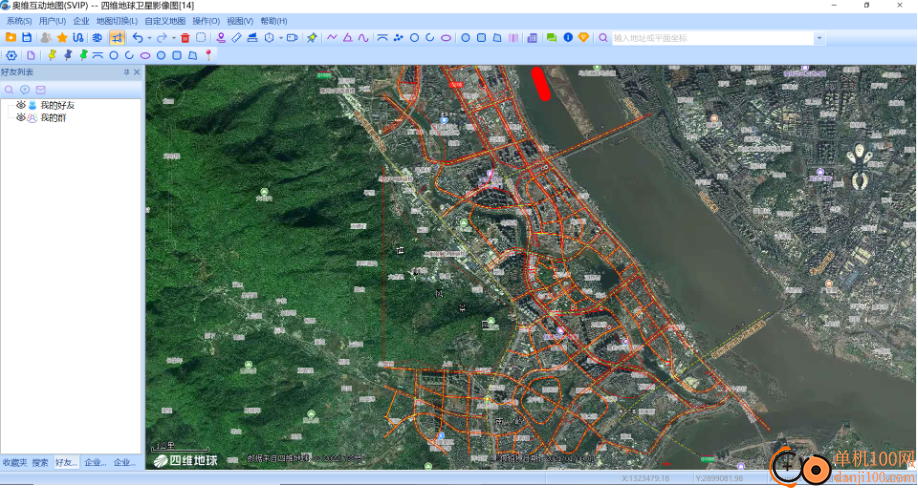Viewport: 918px width, 488px height.
Task: Click the search magnifier in friends panel
Action: pos(9,90)
